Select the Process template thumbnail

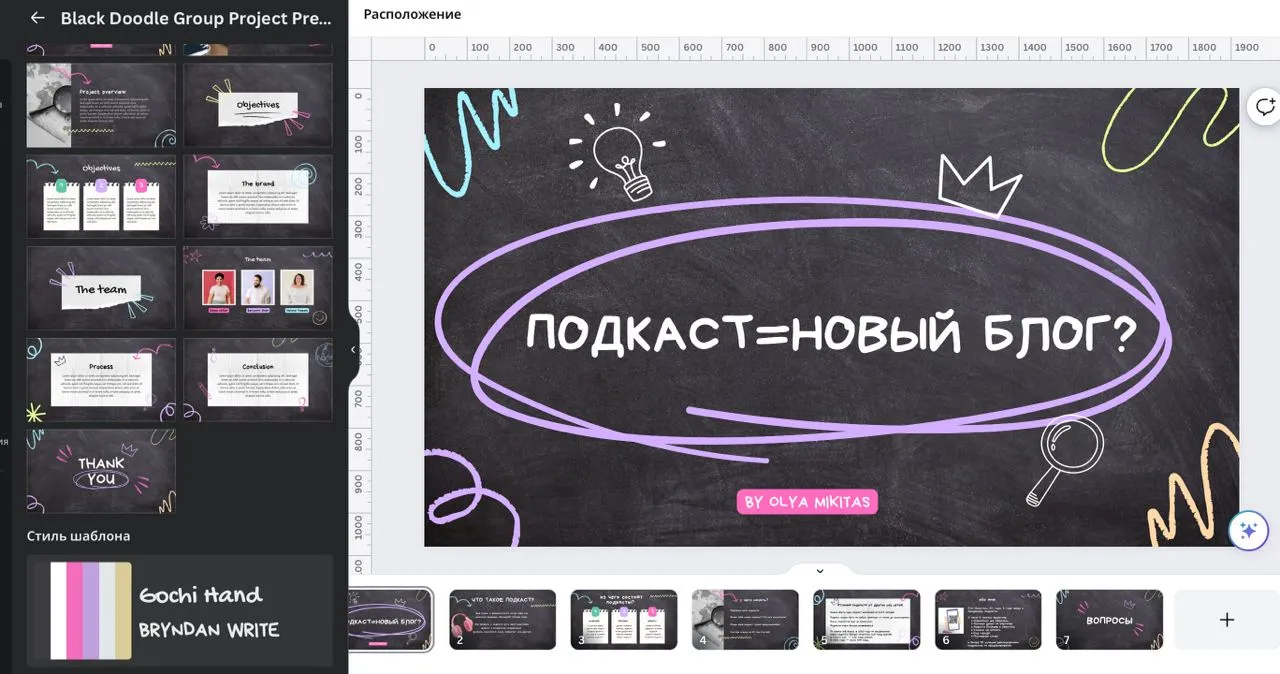tap(101, 380)
